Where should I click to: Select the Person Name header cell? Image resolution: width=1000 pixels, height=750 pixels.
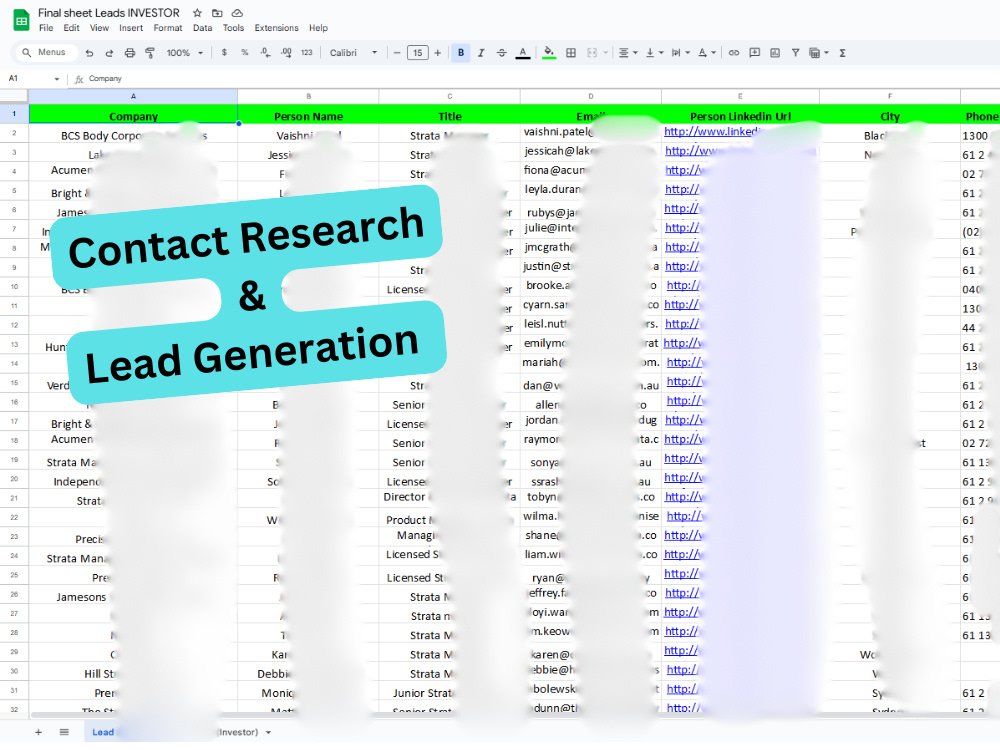coord(309,116)
